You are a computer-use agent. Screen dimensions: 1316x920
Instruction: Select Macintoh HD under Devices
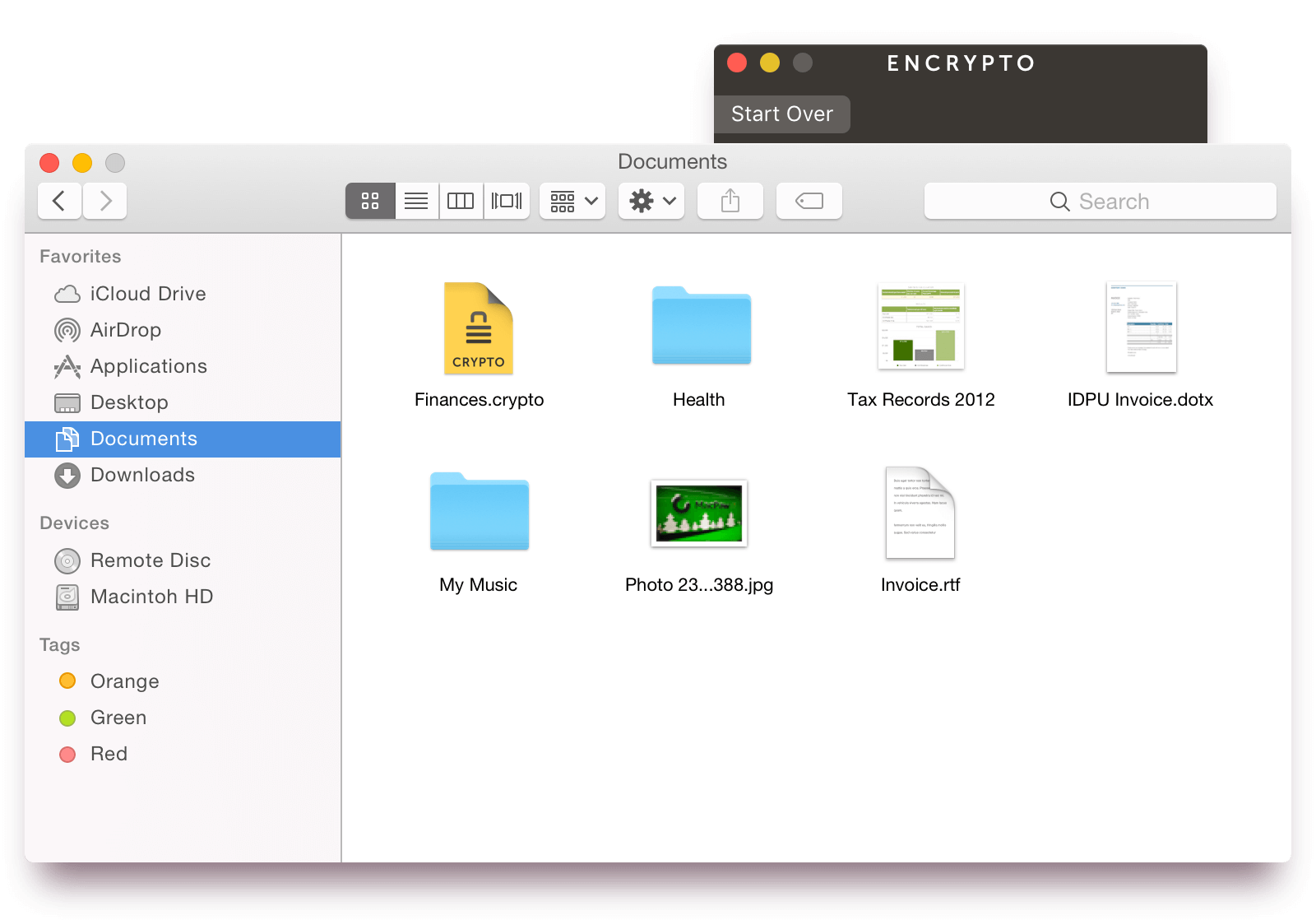pyautogui.click(x=150, y=597)
